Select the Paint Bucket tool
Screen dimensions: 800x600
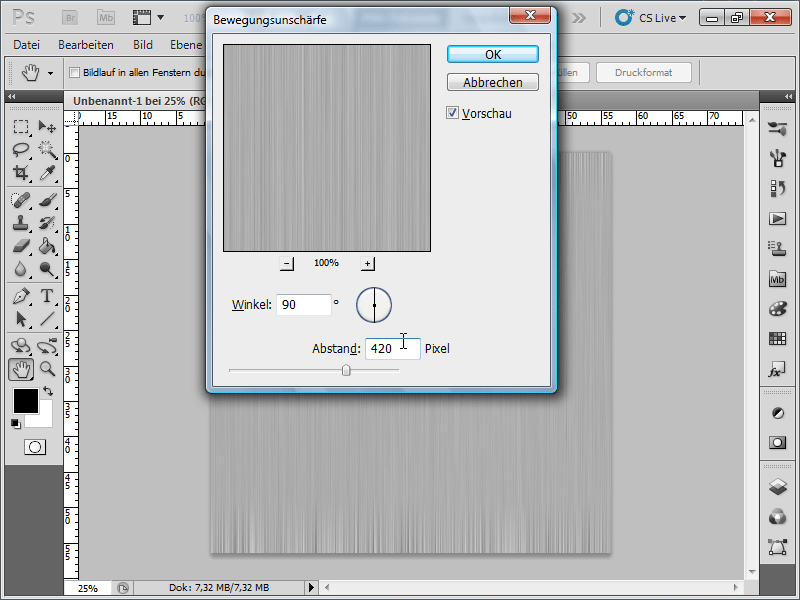[x=47, y=246]
